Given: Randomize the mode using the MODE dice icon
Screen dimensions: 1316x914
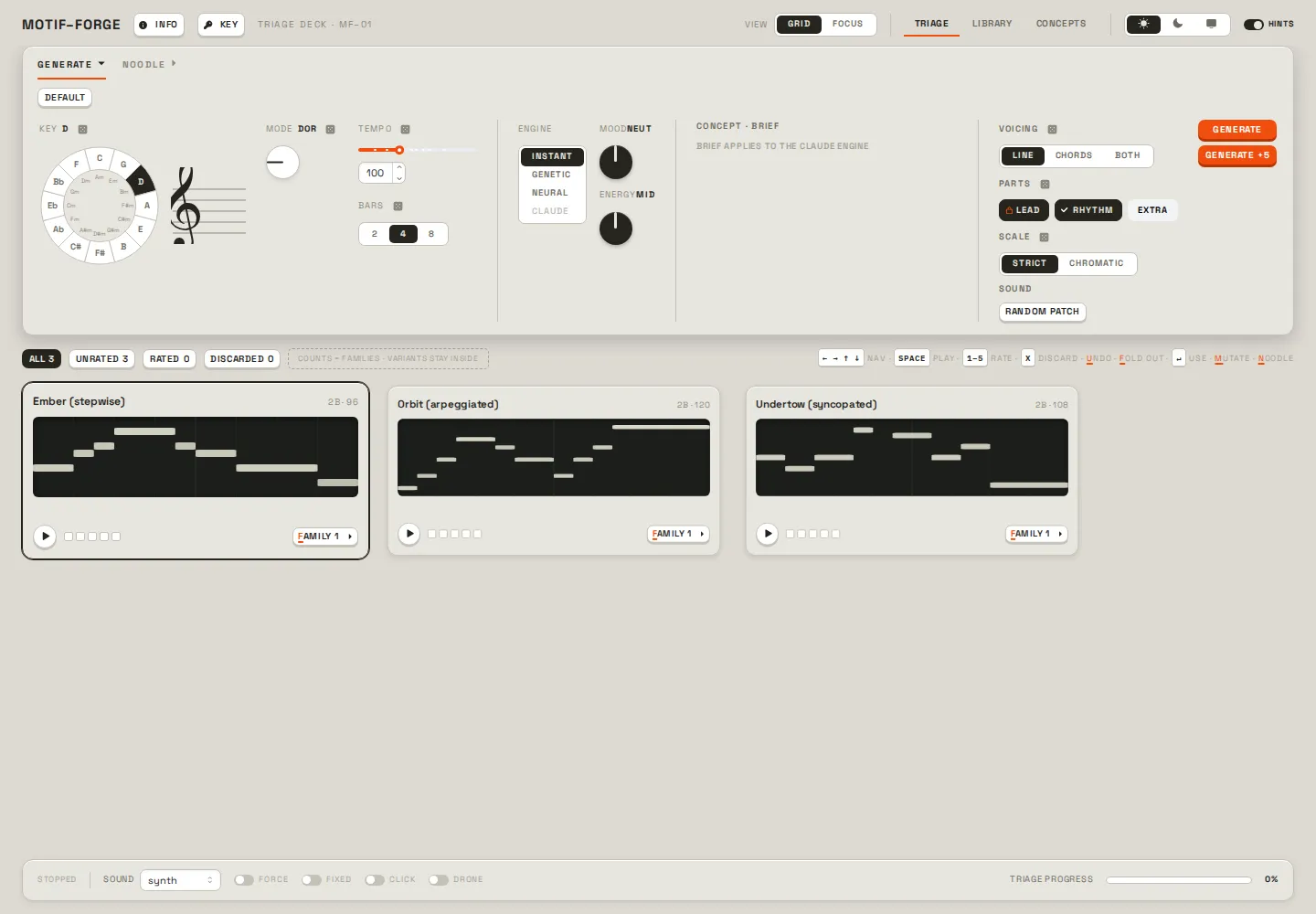Looking at the screenshot, I should (x=330, y=129).
